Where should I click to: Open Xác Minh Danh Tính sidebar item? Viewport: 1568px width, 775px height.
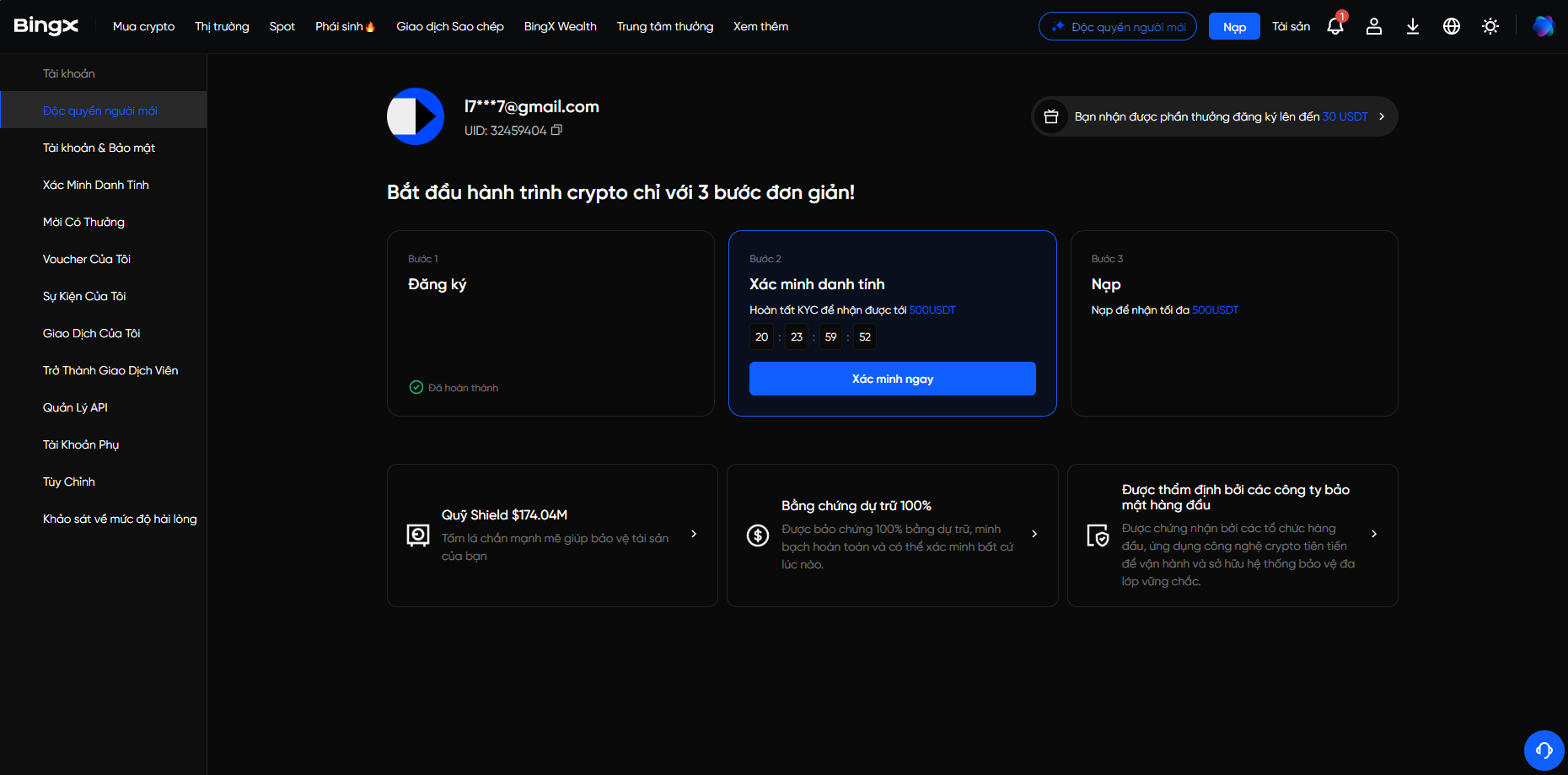point(103,185)
